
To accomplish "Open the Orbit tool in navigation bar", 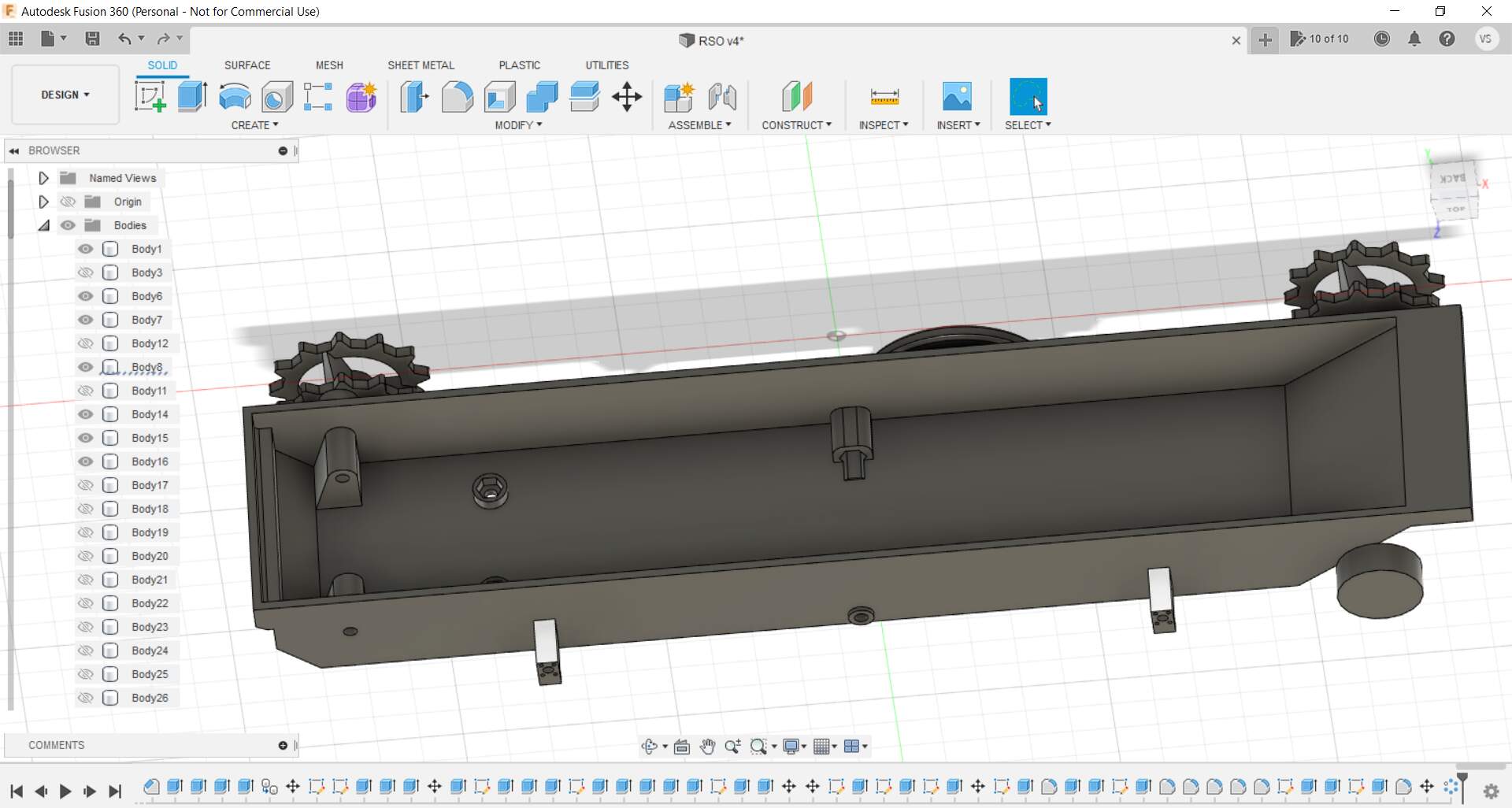I will point(650,747).
